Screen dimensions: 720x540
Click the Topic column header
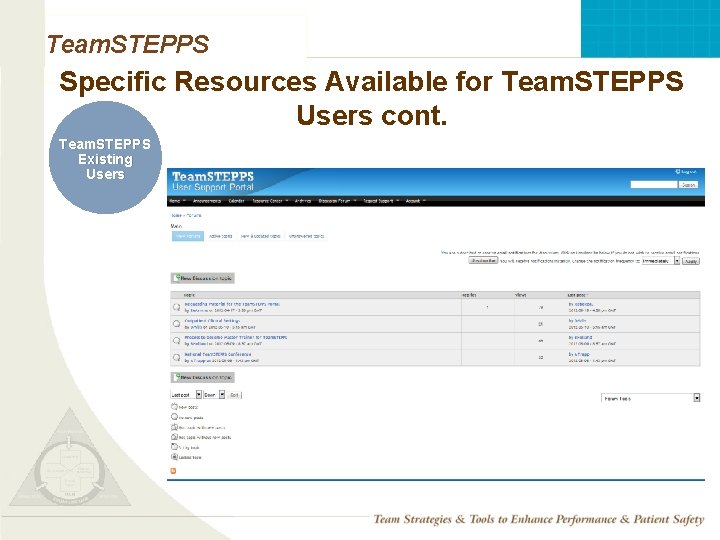[189, 295]
